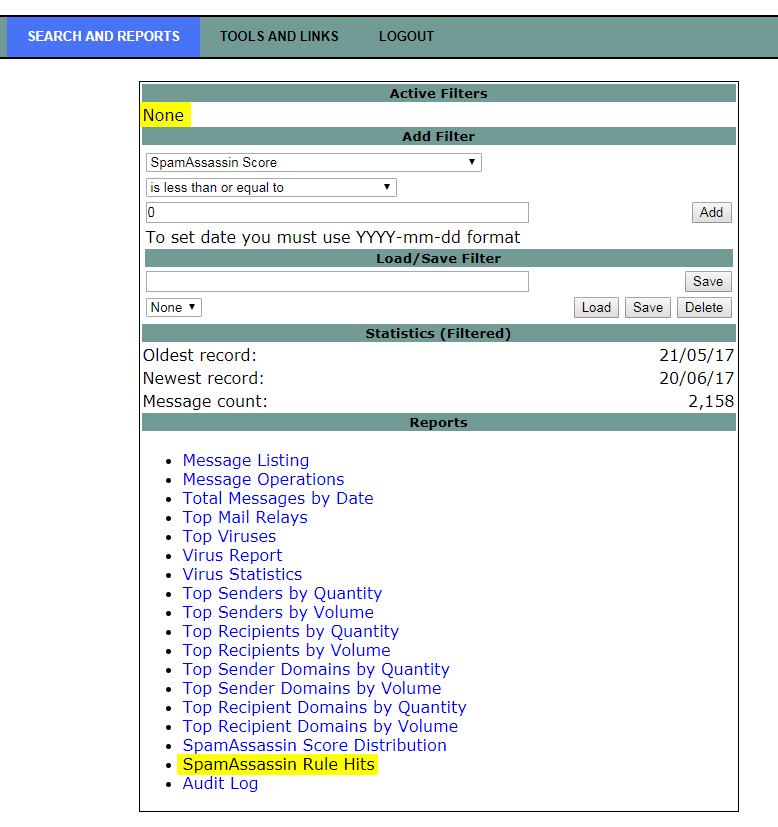Open the SpamAssassin Score filter field dropdown
The height and width of the screenshot is (827, 778).
click(313, 162)
